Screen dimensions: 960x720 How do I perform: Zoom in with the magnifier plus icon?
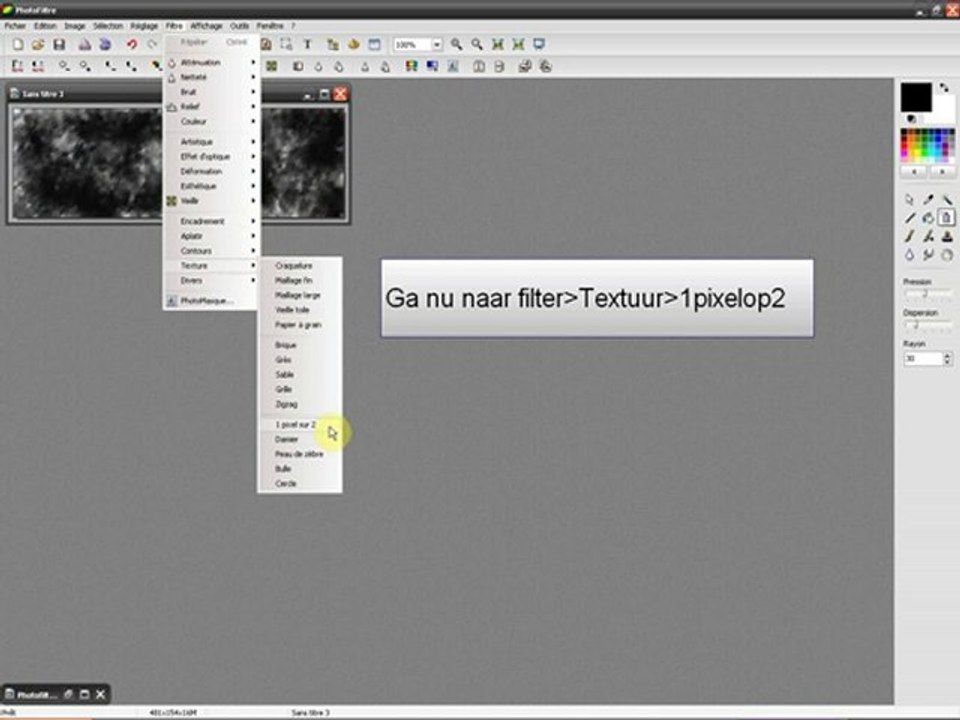(456, 44)
